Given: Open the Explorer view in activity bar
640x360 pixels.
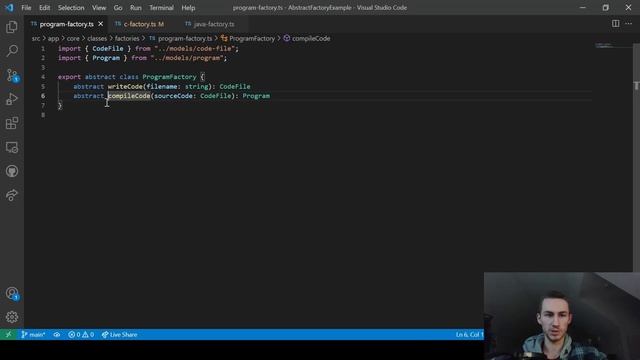Looking at the screenshot, I should [x=12, y=27].
